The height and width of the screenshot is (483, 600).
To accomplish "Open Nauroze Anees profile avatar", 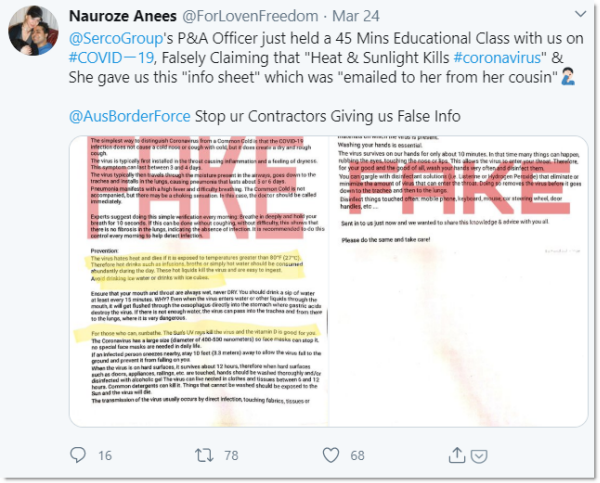I will point(33,31).
